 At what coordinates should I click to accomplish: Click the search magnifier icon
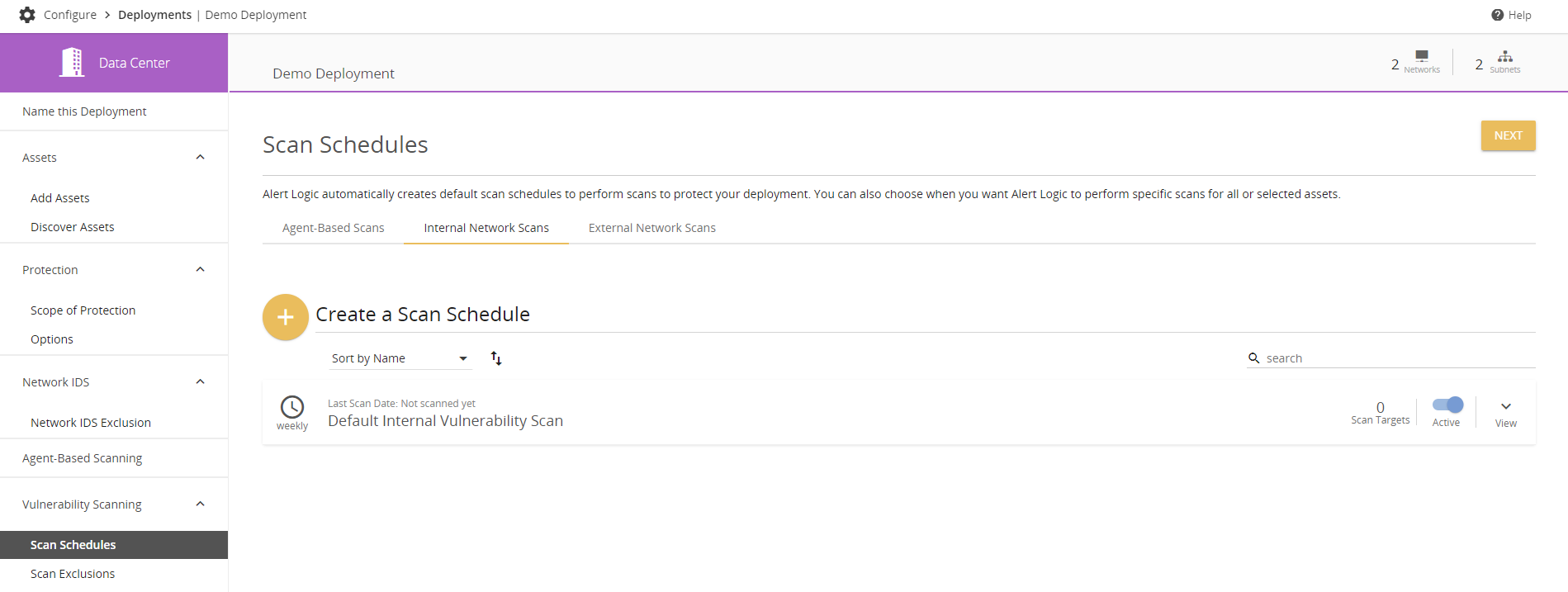coord(1254,358)
